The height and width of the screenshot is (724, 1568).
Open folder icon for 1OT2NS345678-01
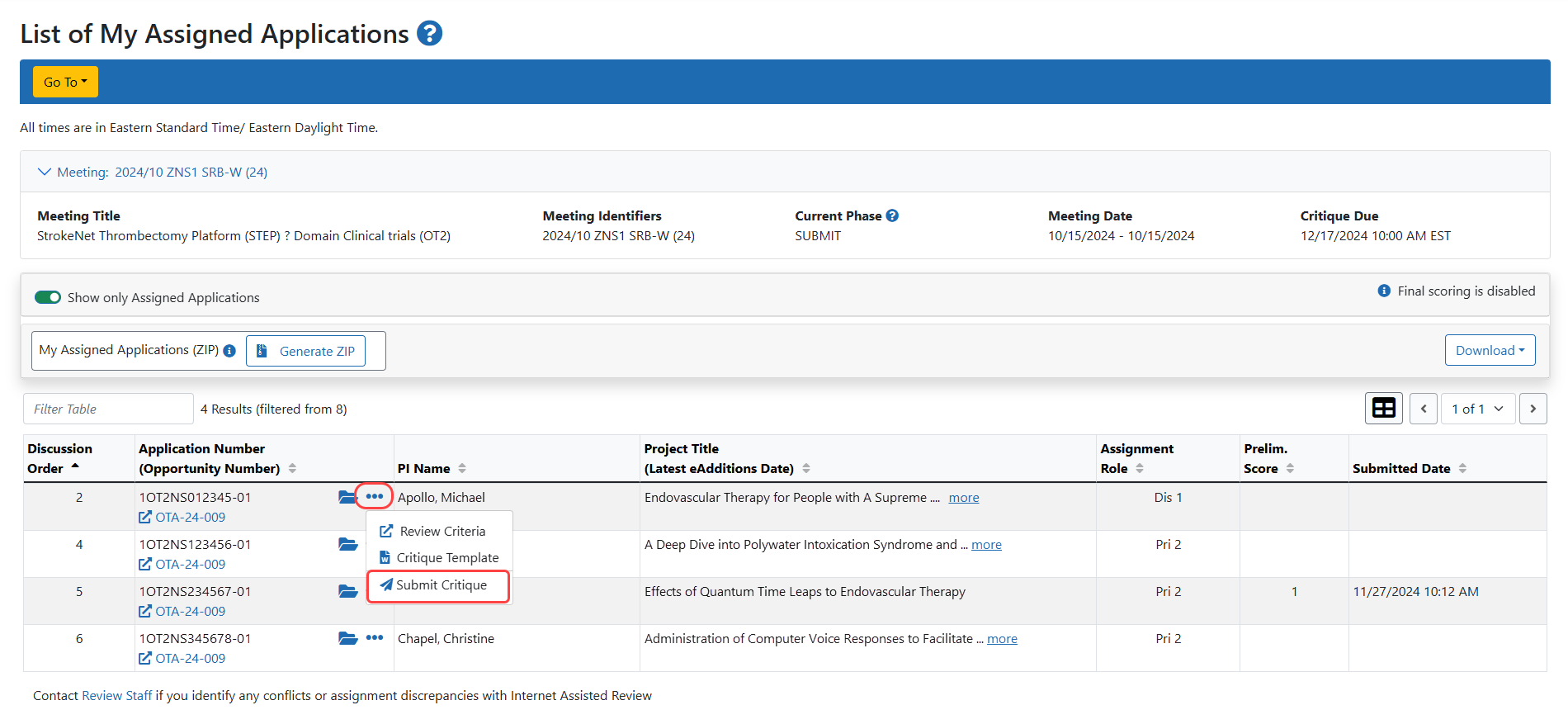tap(348, 638)
